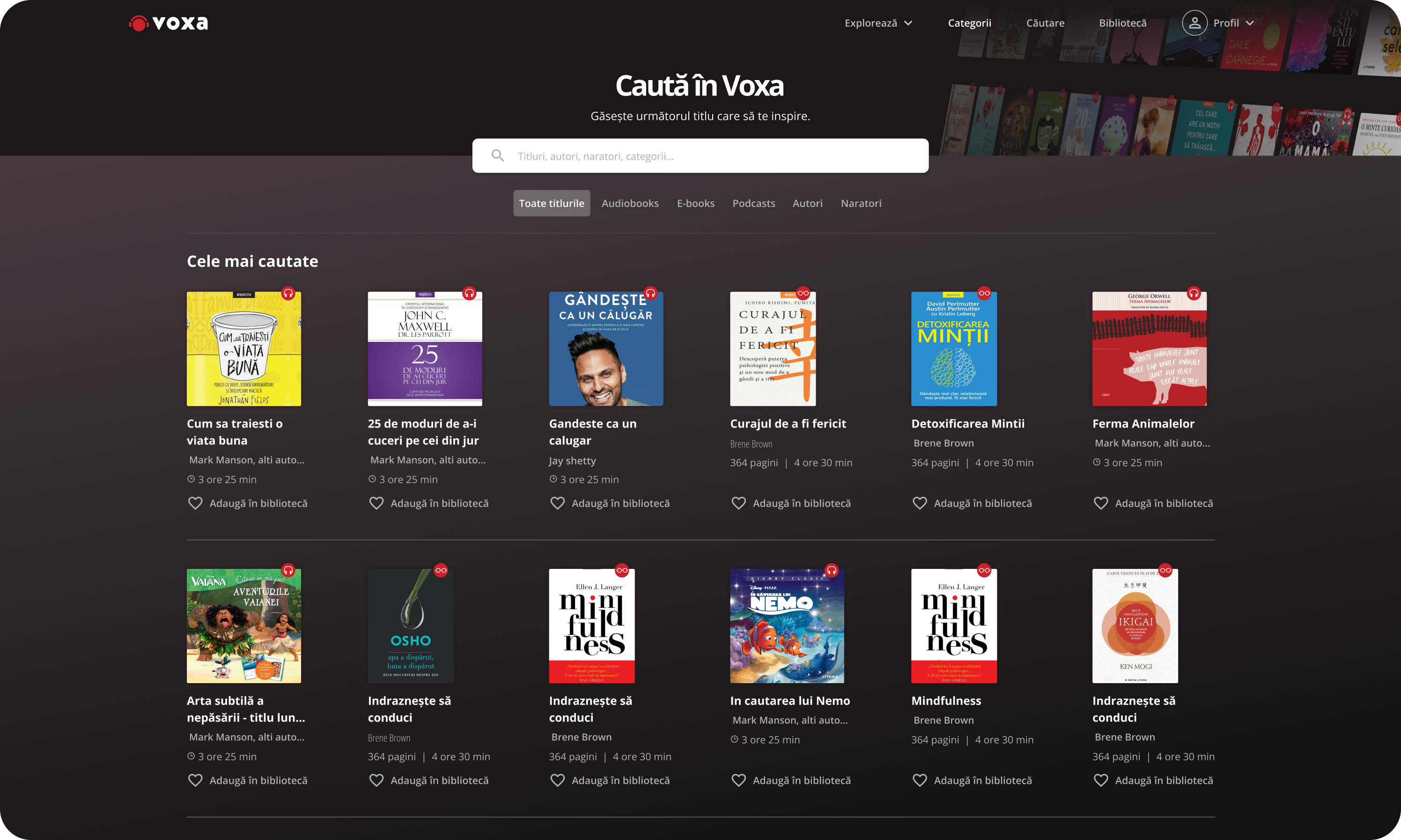Toggle heart icon for Curajul de a fi fericit

click(739, 503)
